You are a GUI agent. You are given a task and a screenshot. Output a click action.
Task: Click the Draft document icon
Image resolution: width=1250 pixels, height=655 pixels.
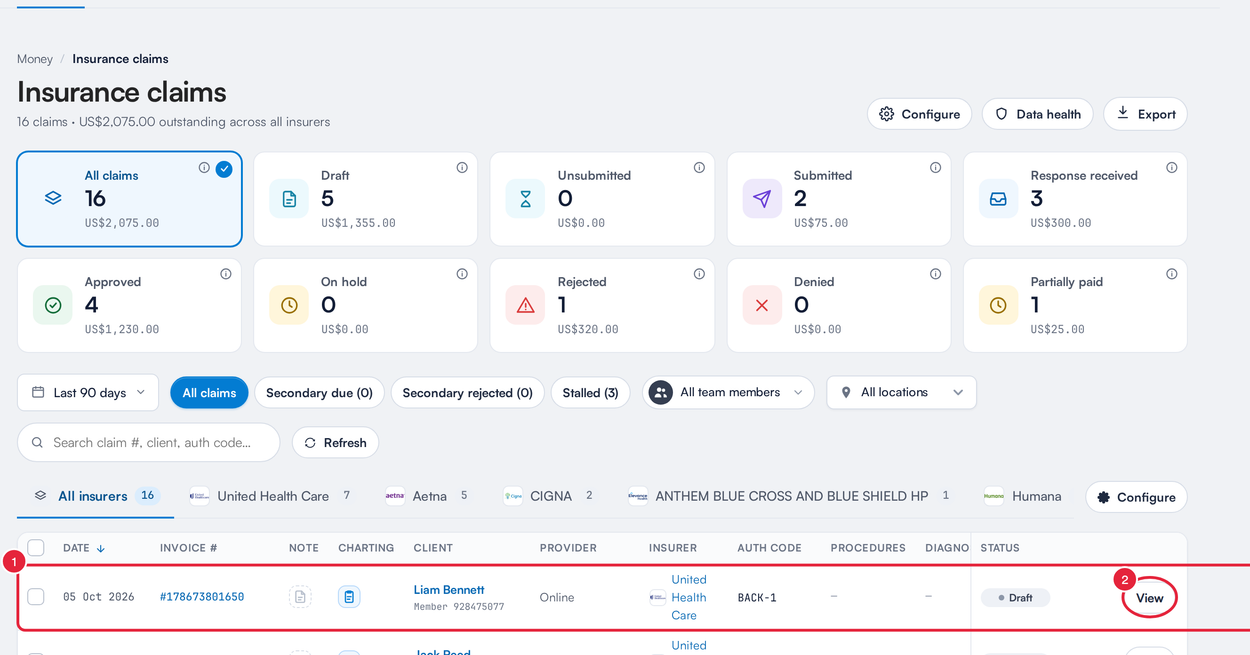point(289,199)
